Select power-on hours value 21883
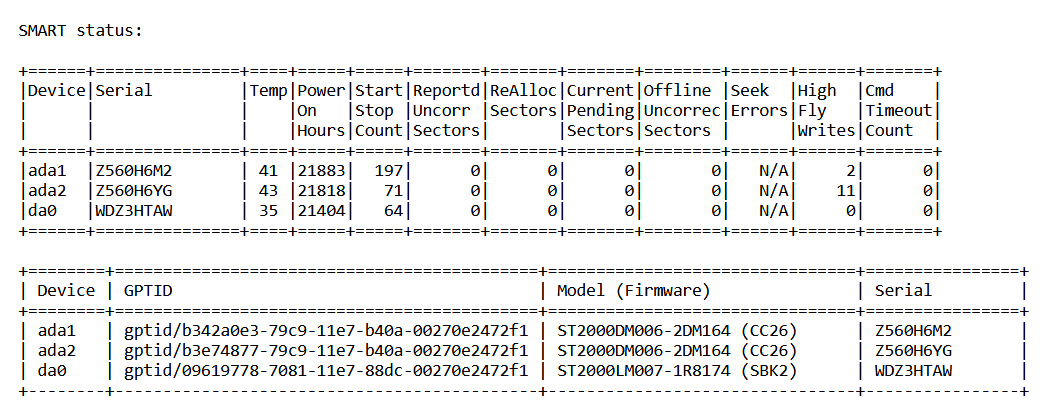 tap(321, 170)
